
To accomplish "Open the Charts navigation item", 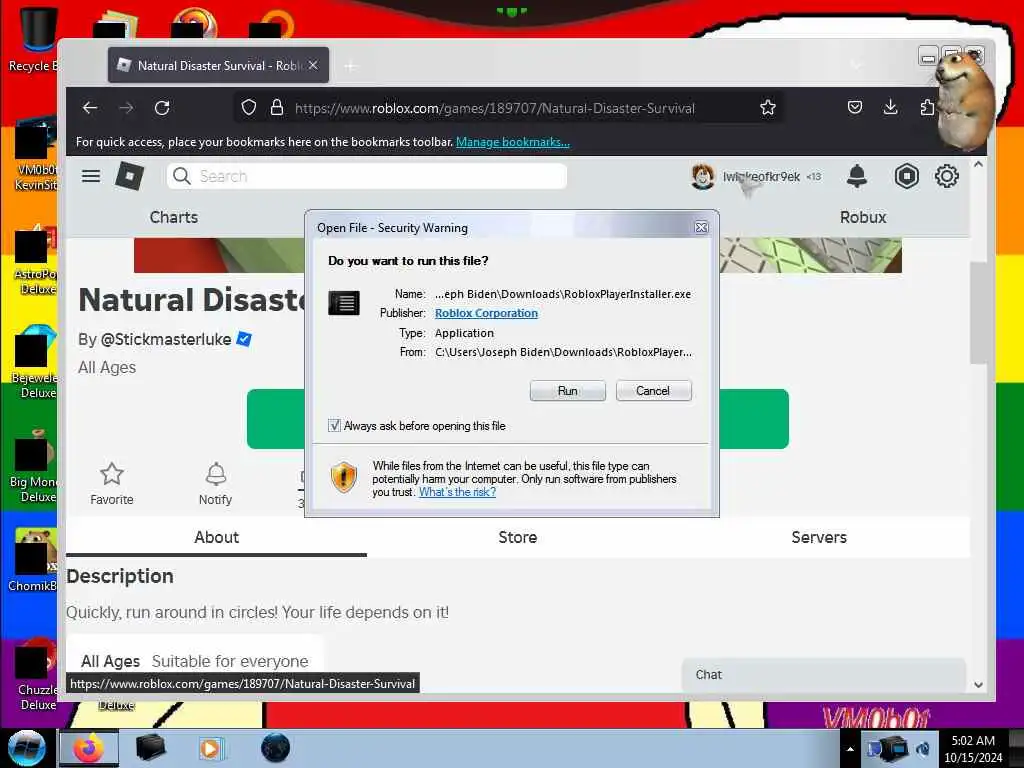I will click(x=174, y=217).
